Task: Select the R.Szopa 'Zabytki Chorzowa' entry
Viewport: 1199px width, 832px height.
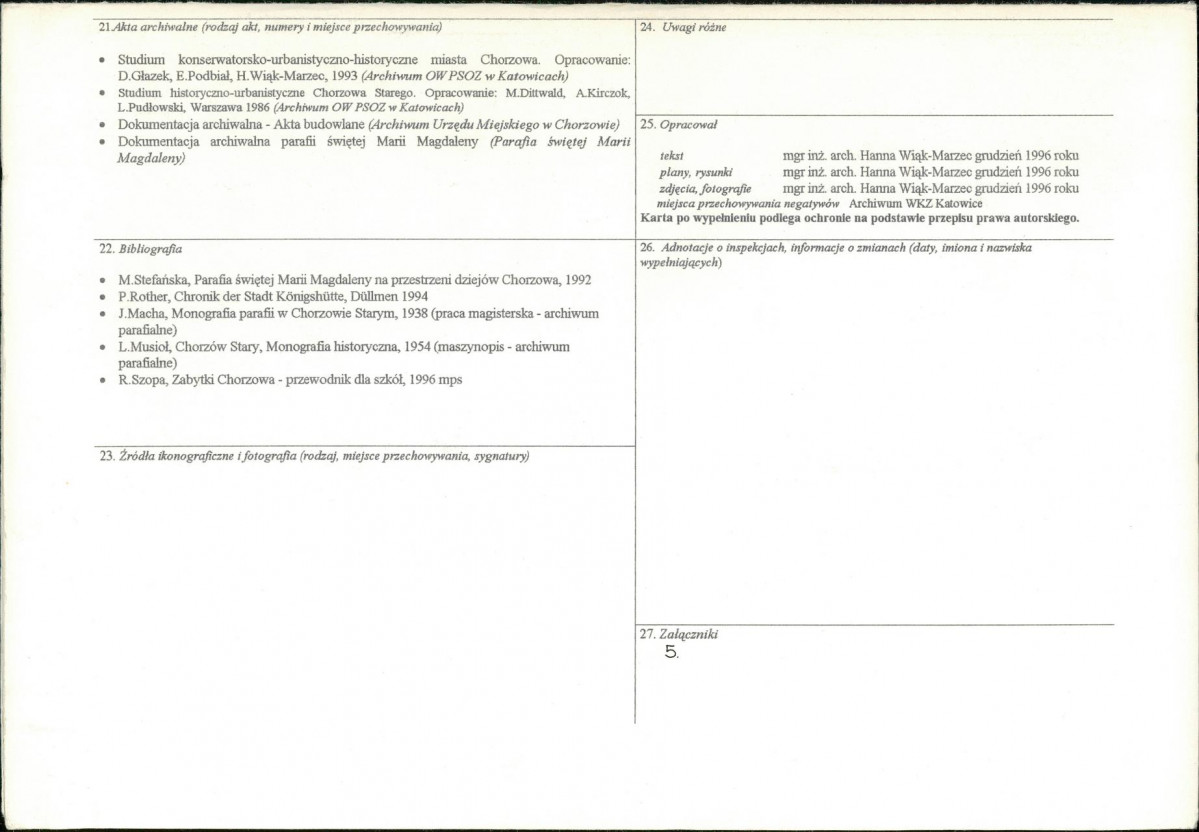Action: [289, 380]
